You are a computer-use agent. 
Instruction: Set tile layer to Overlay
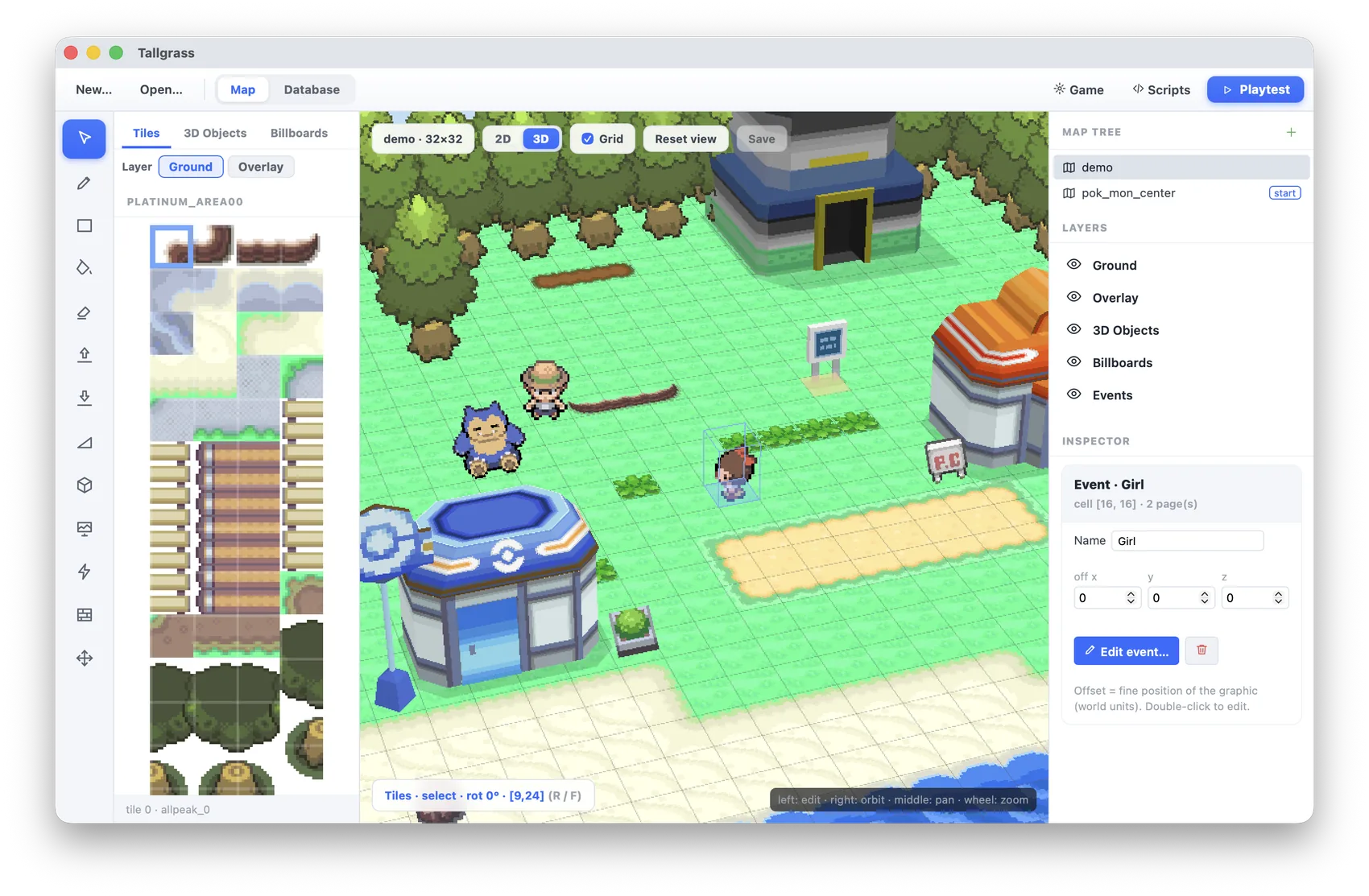(x=261, y=167)
